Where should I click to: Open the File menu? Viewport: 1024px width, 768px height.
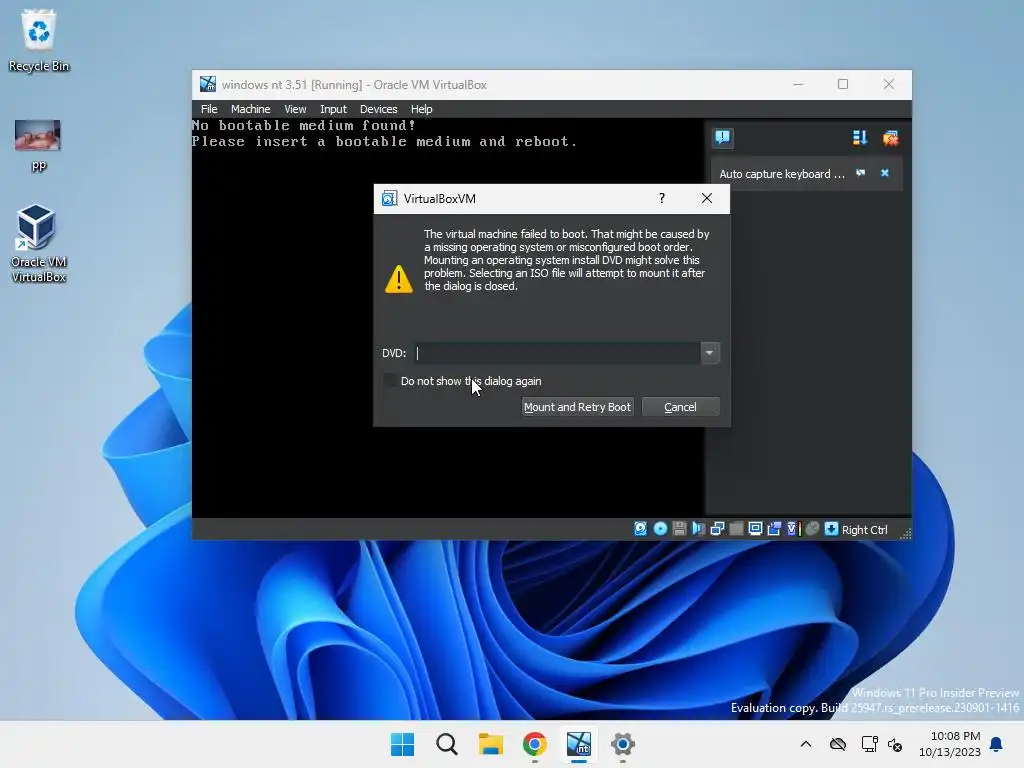click(209, 109)
